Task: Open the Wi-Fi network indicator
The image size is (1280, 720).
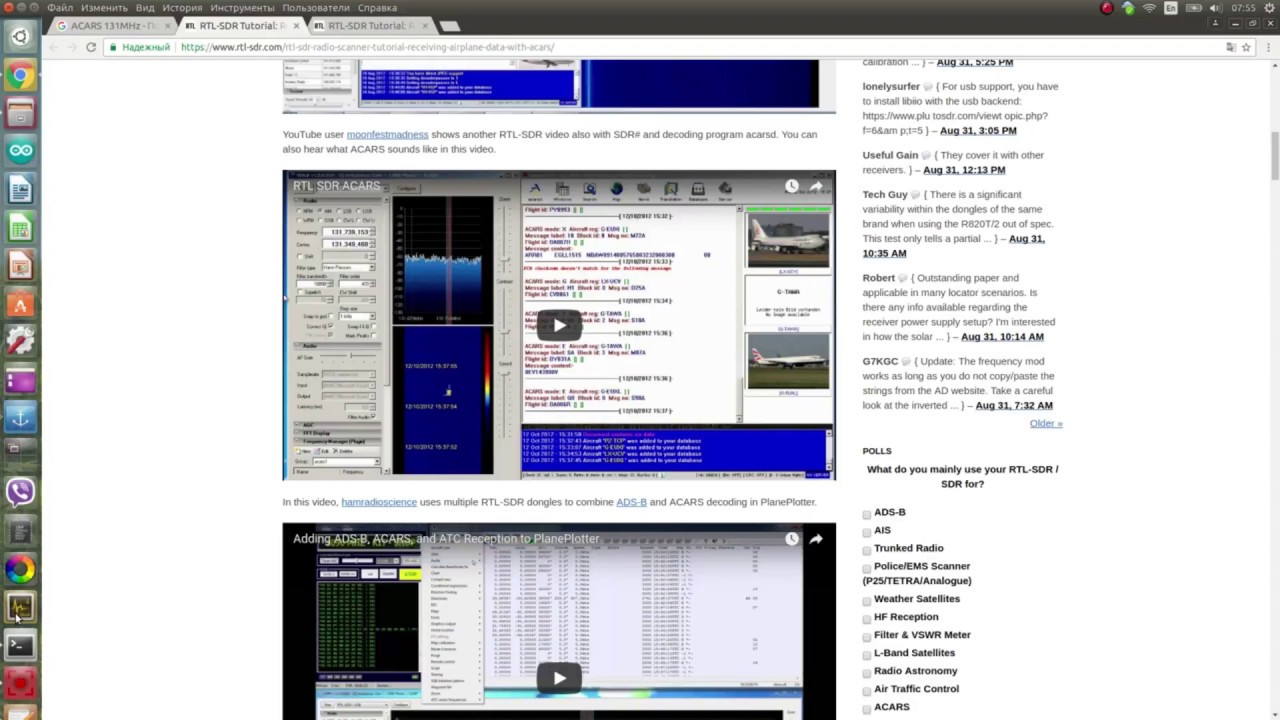Action: tap(1150, 8)
